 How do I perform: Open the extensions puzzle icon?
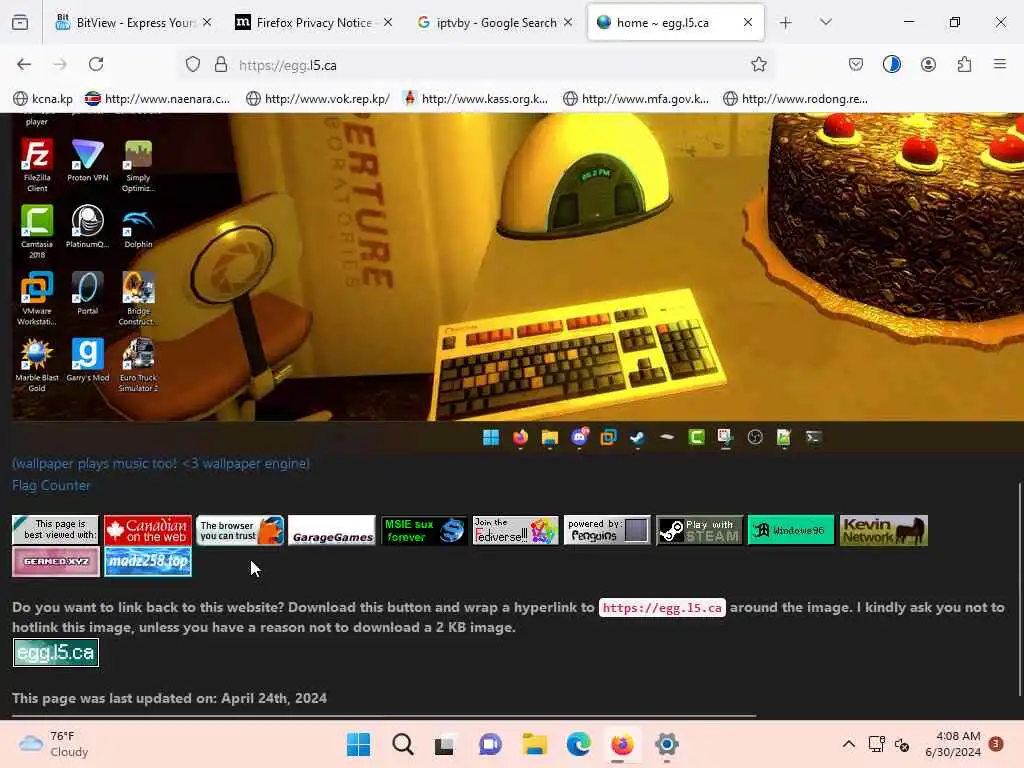point(964,65)
